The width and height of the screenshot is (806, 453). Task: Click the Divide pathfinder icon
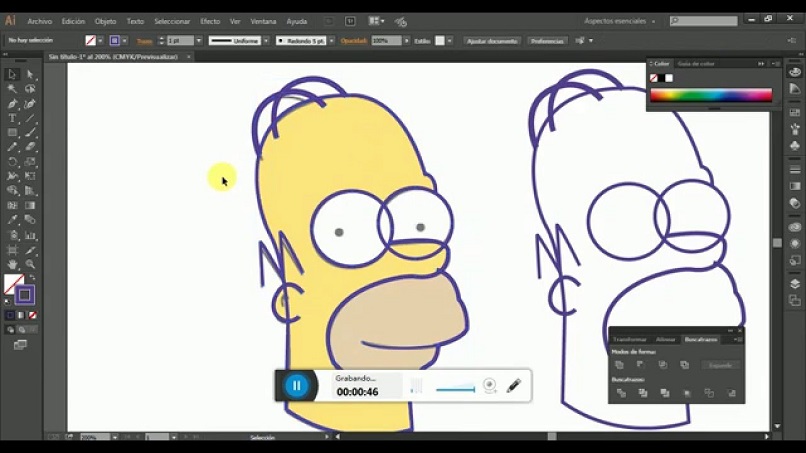tap(621, 393)
